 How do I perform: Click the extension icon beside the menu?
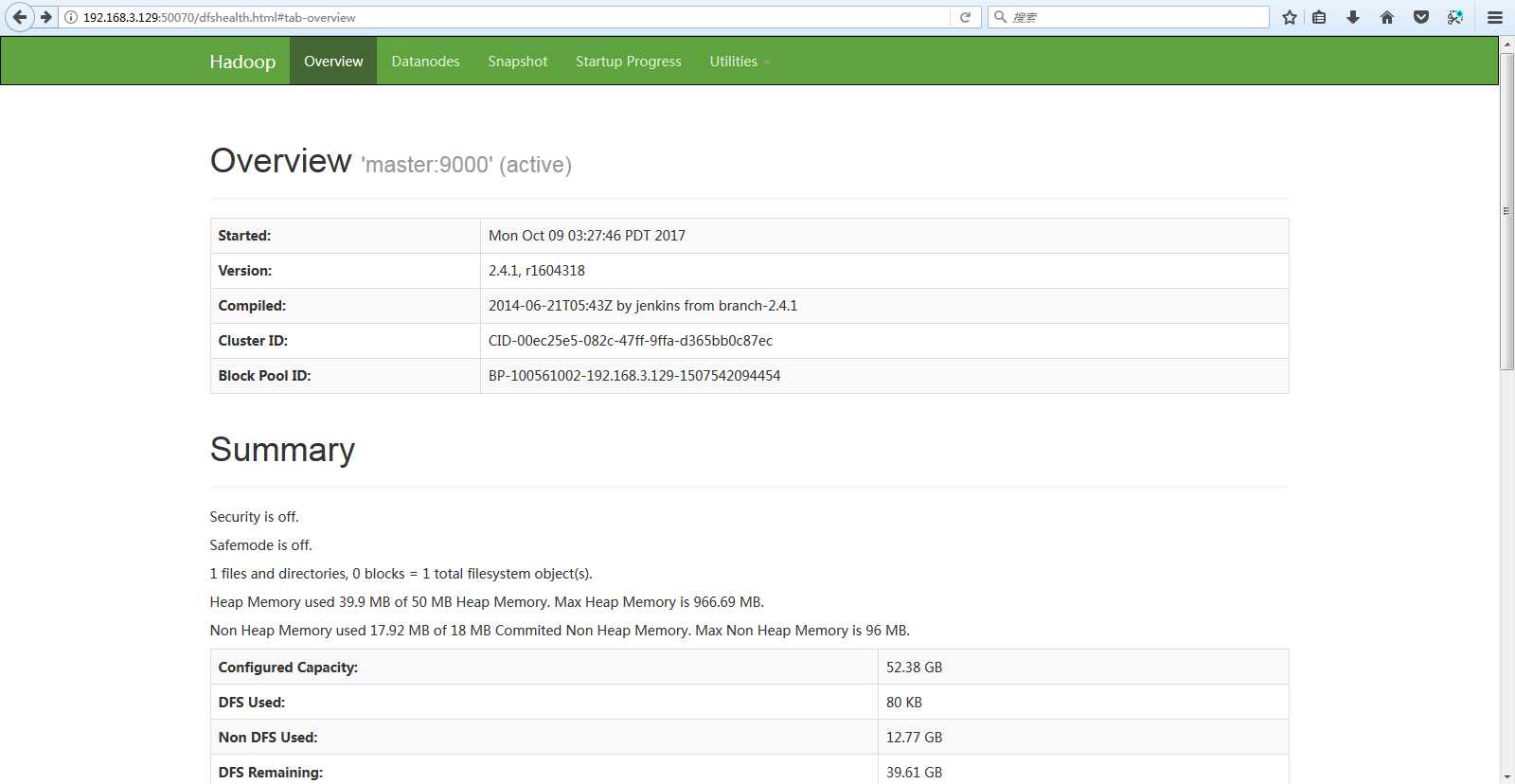1455,17
